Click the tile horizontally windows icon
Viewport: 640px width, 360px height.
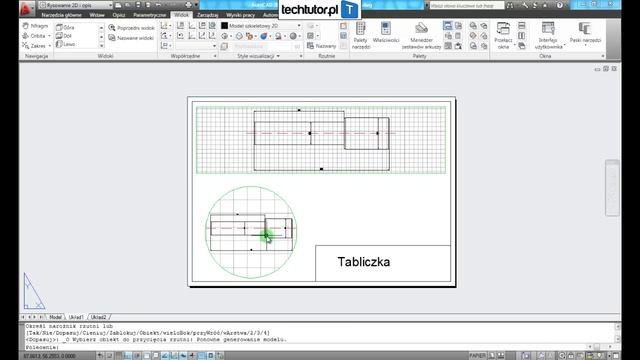(x=521, y=26)
